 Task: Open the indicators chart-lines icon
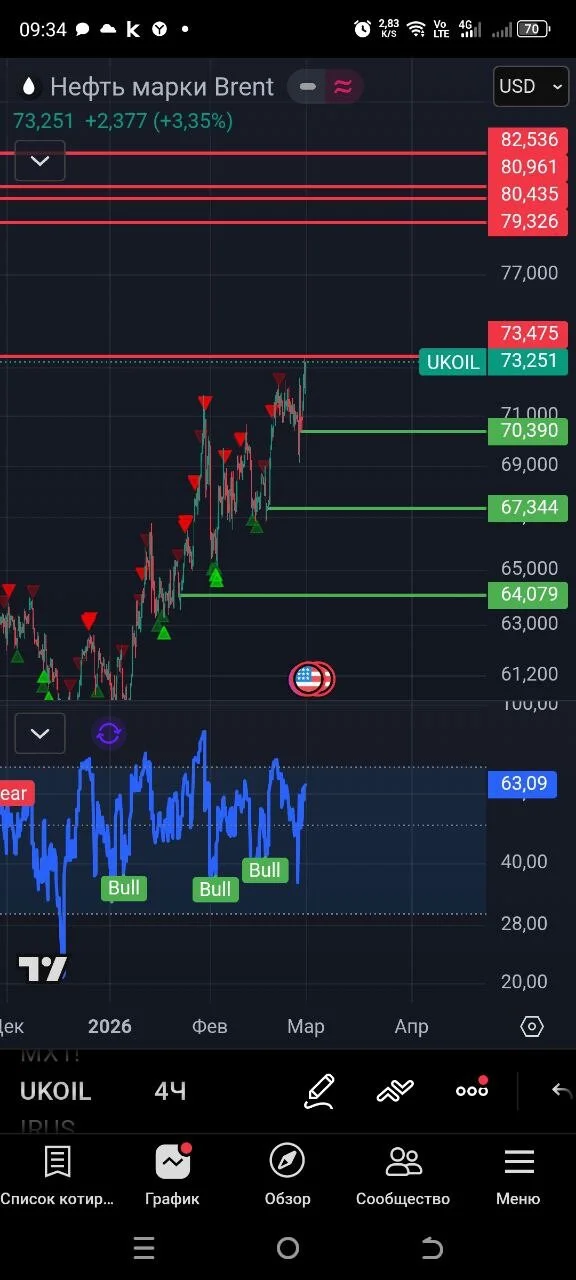pos(395,1091)
